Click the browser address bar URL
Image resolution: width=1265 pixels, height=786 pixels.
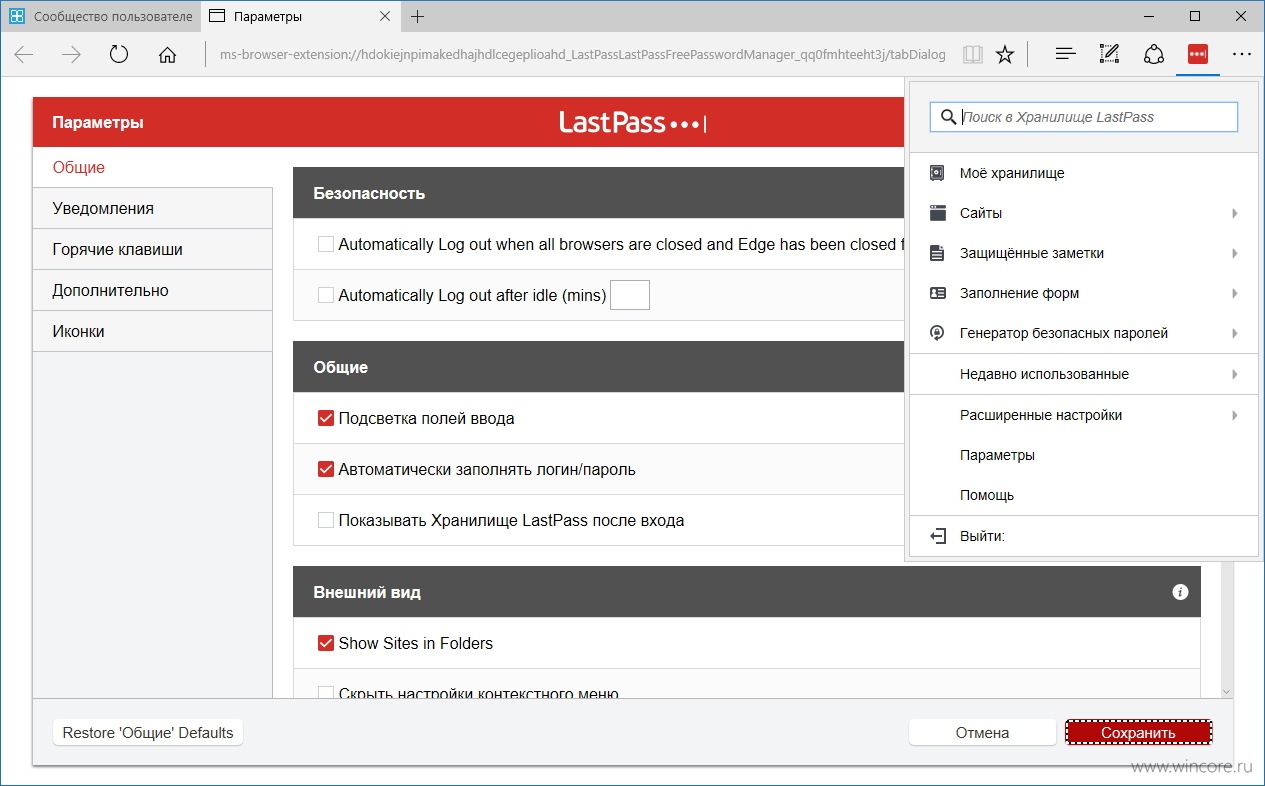click(581, 55)
